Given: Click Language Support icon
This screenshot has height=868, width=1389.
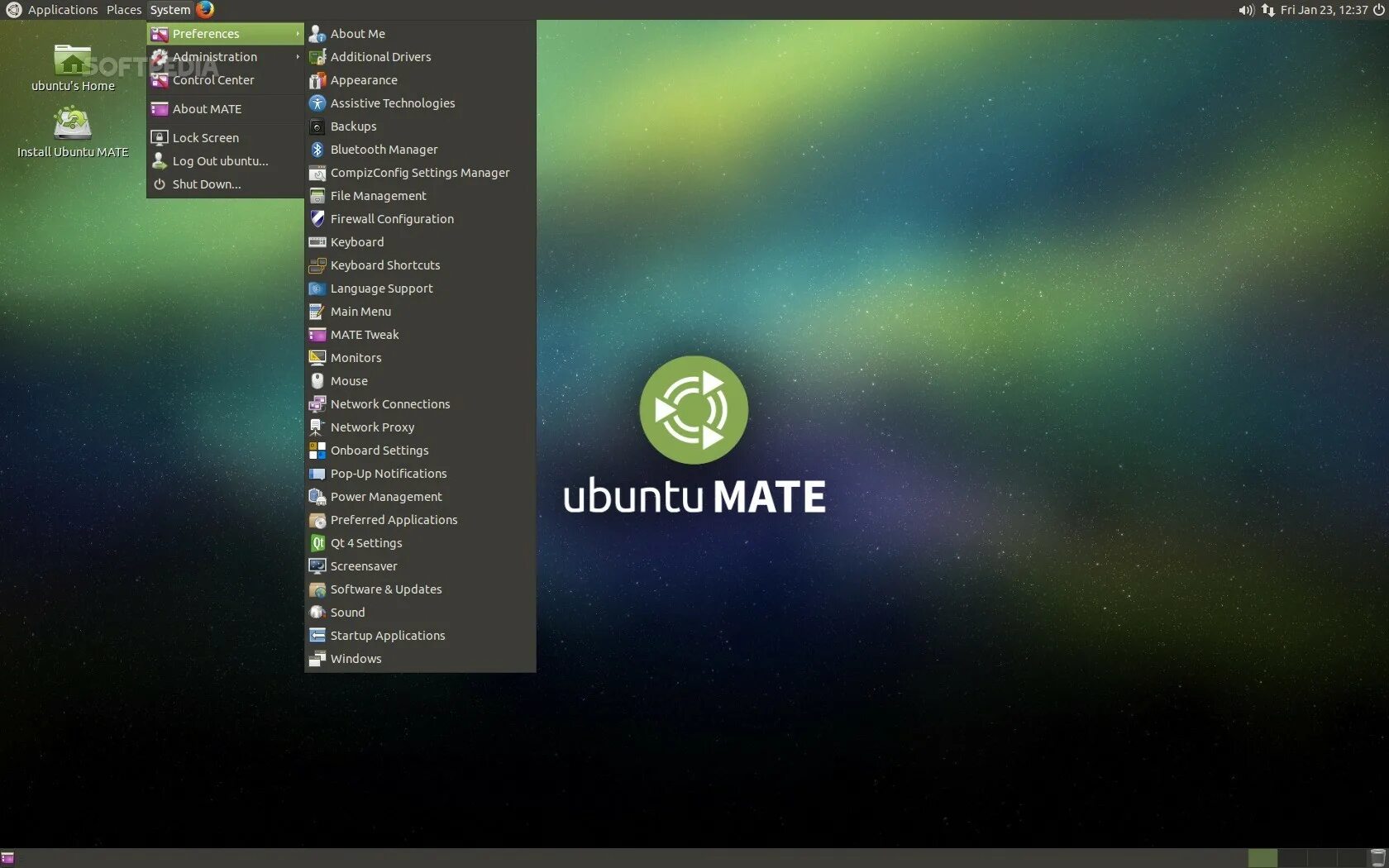Looking at the screenshot, I should [317, 289].
